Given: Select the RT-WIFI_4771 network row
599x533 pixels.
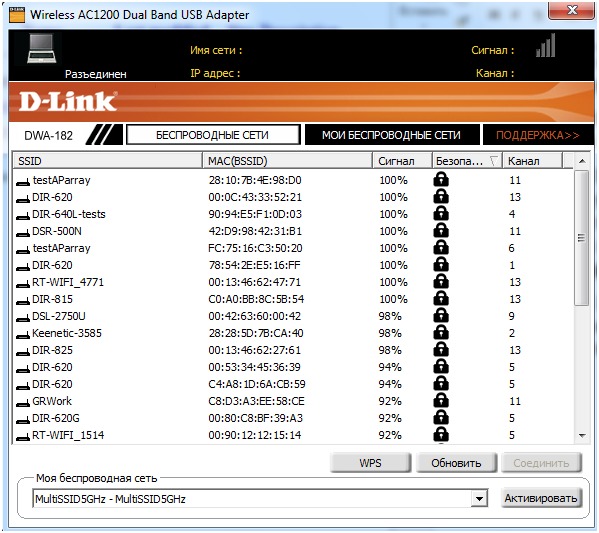Looking at the screenshot, I should pos(293,282).
